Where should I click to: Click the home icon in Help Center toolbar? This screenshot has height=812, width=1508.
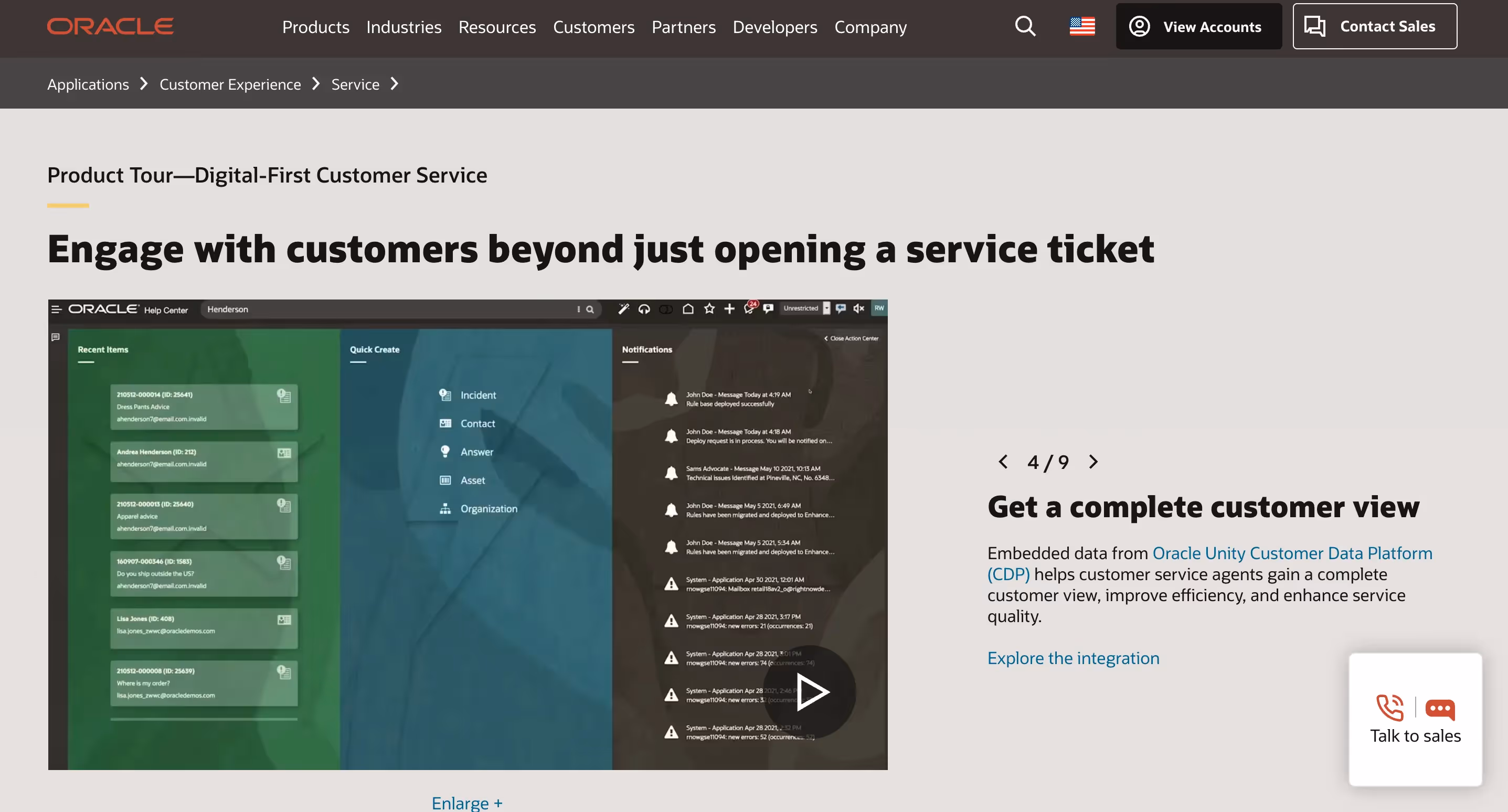point(688,308)
